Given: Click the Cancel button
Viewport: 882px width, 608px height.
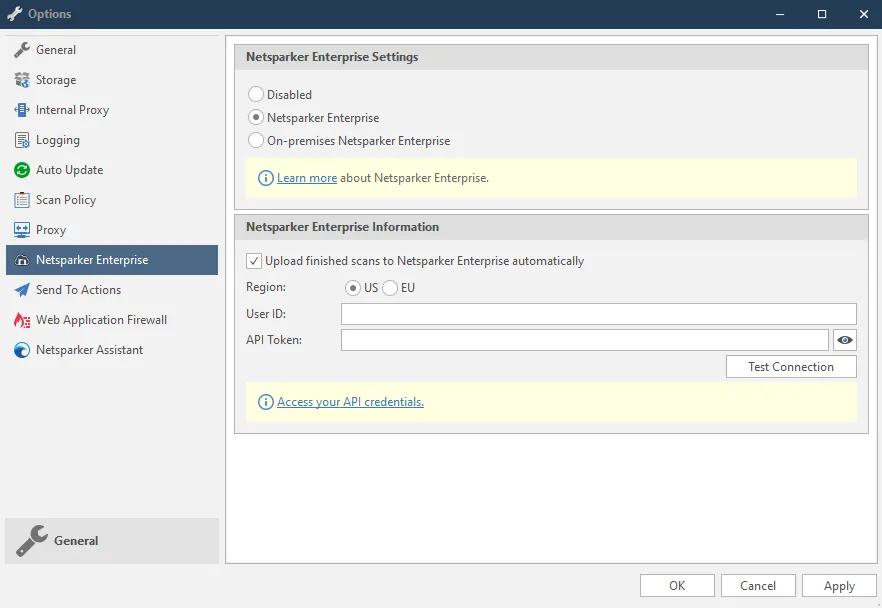Looking at the screenshot, I should [x=758, y=586].
